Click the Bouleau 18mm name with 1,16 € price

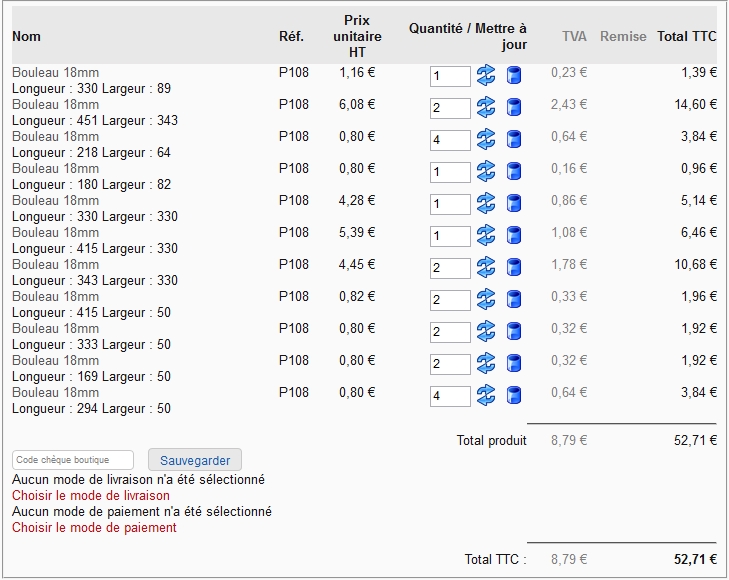click(55, 72)
